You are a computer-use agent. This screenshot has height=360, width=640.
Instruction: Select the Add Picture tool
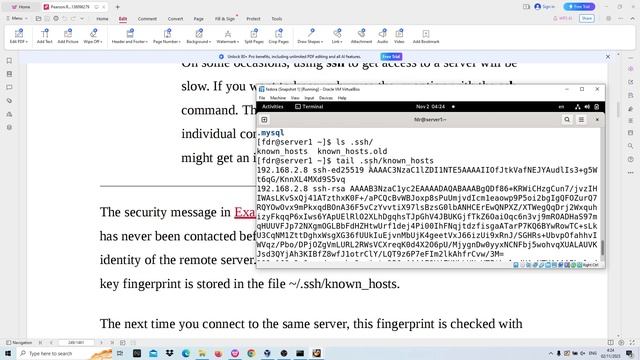tap(68, 36)
